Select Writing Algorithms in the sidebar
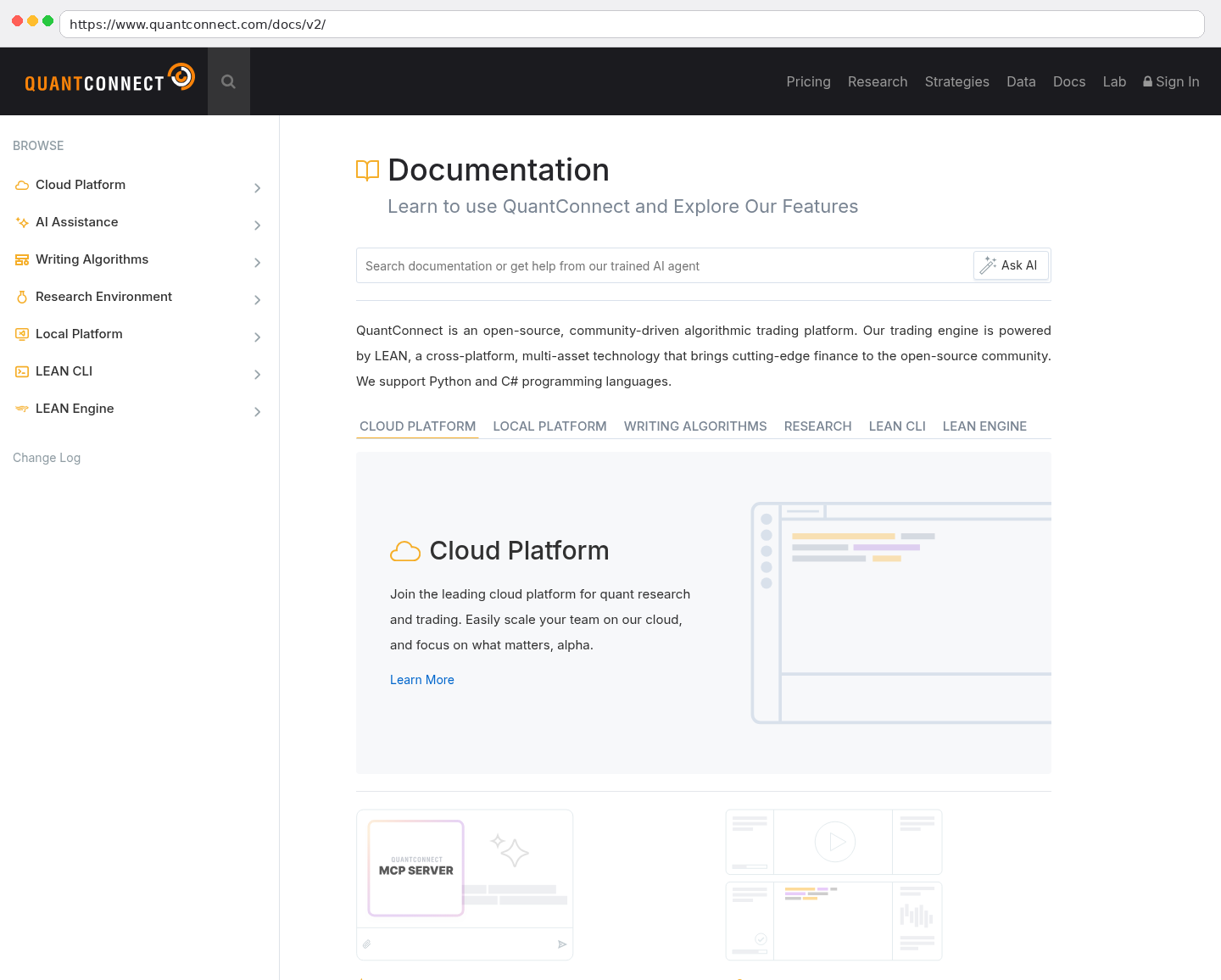This screenshot has width=1221, height=980. pyautogui.click(x=92, y=259)
